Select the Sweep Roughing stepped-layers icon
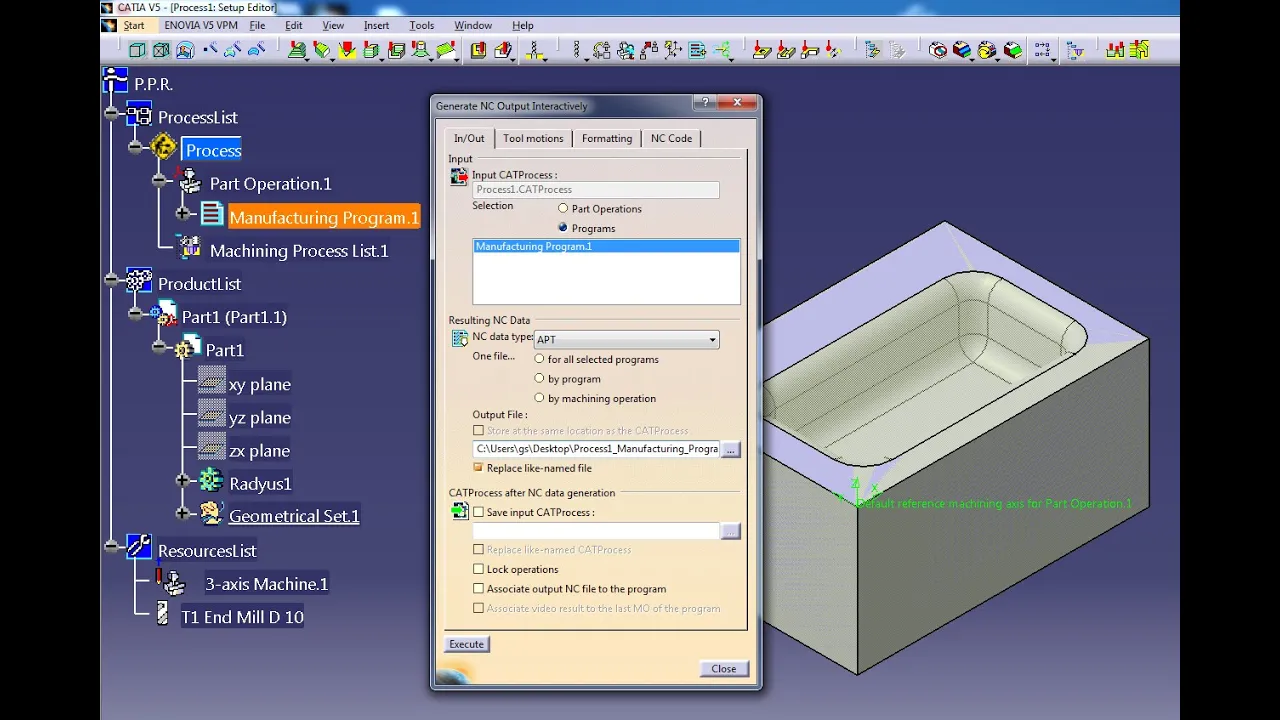The height and width of the screenshot is (720, 1280). click(x=298, y=50)
